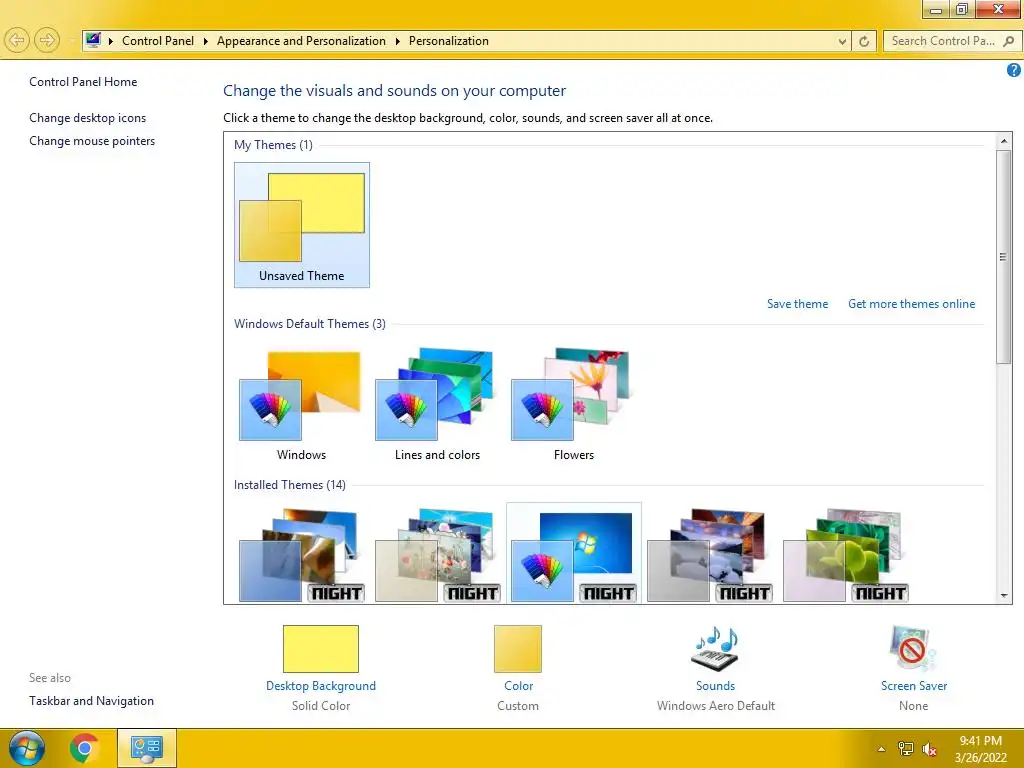
Task: Click the muted volume tray icon
Action: pos(929,749)
